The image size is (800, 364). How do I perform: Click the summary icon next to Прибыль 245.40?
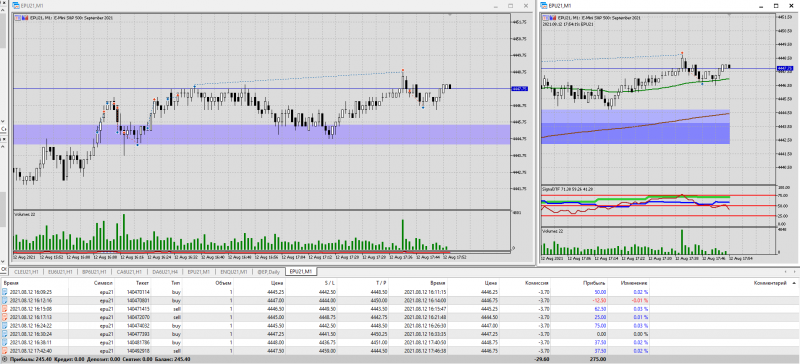coord(5,359)
